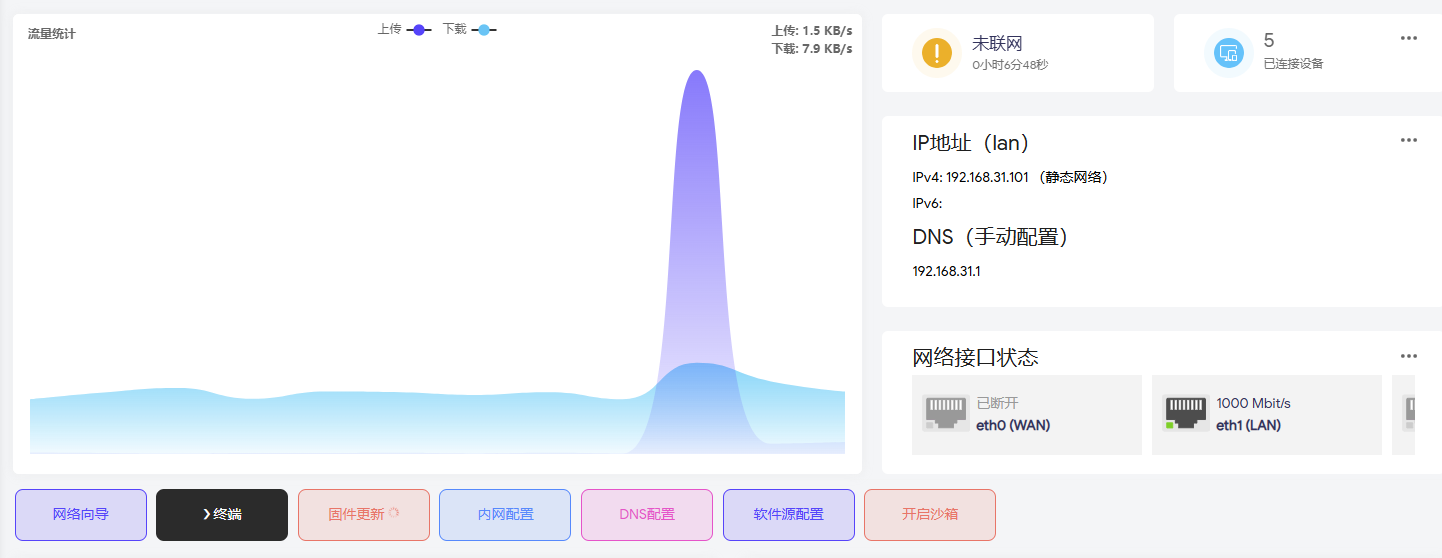Click the 内网配置 button
This screenshot has height=558, width=1442.
505,515
